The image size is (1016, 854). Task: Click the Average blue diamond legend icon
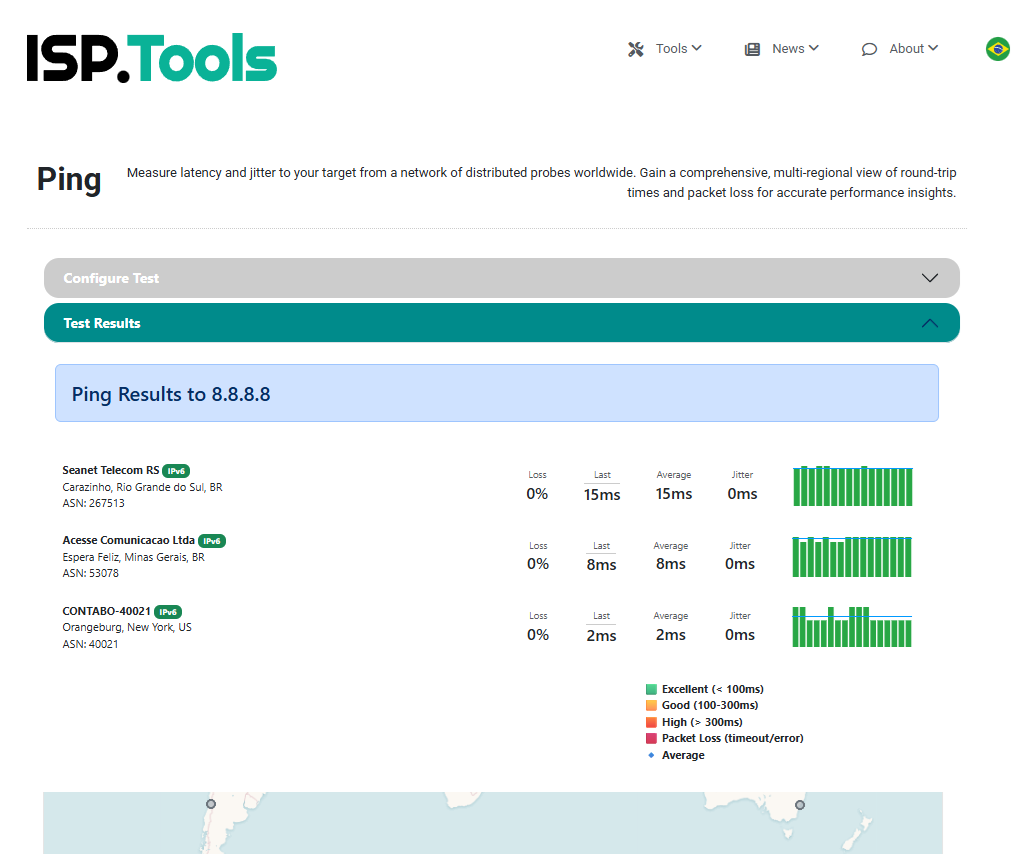[652, 755]
